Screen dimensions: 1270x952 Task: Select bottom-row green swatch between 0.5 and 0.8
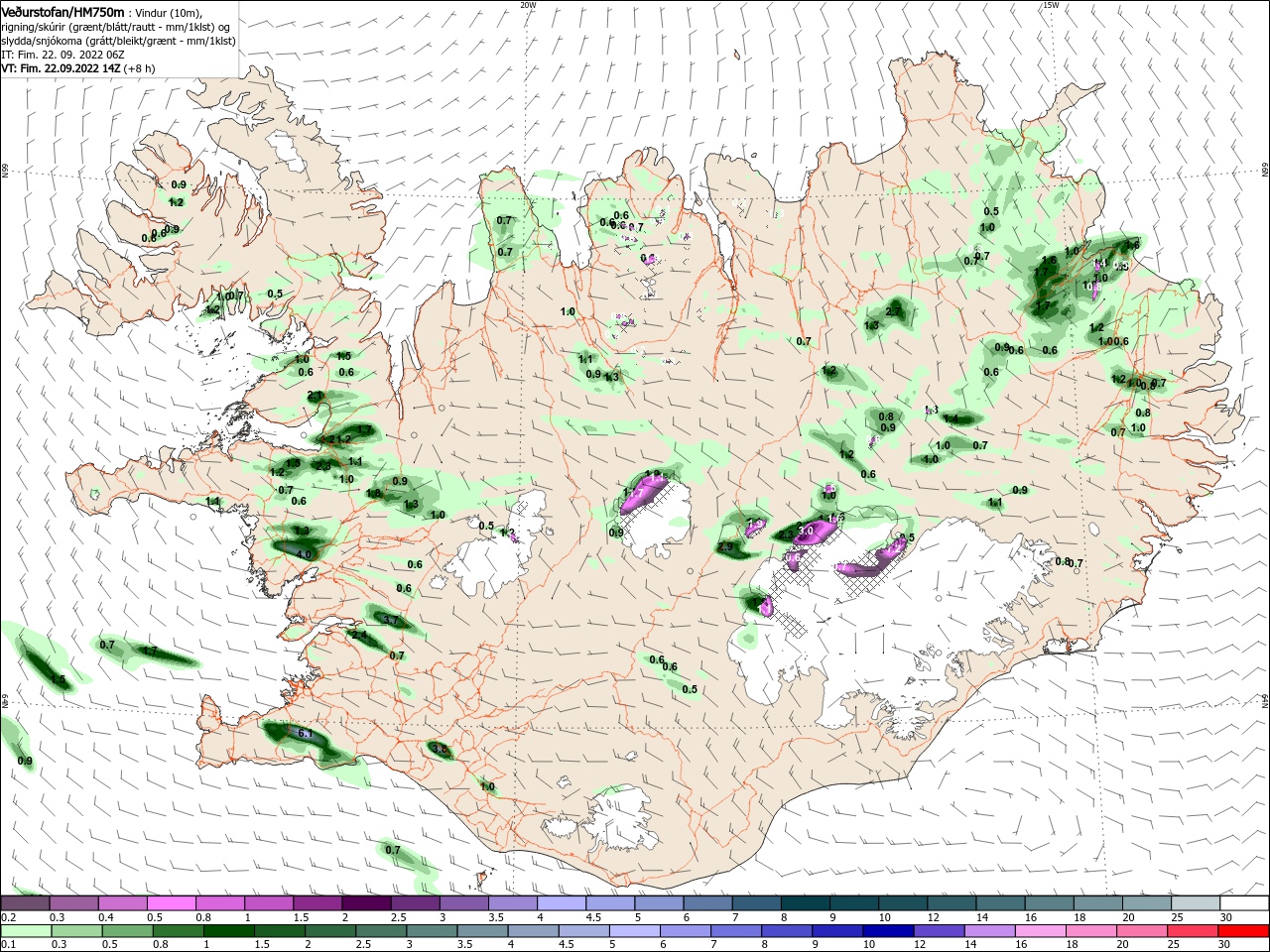tap(128, 931)
